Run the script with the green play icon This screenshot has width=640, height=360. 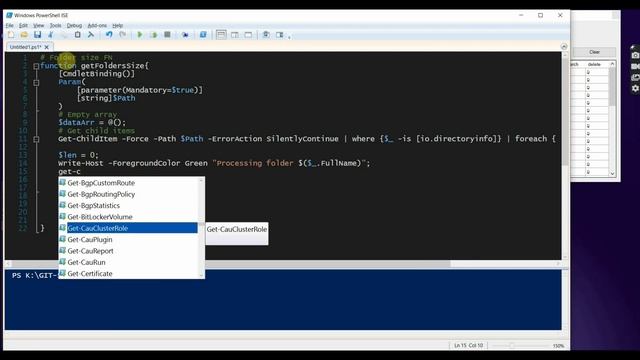(x=140, y=35)
